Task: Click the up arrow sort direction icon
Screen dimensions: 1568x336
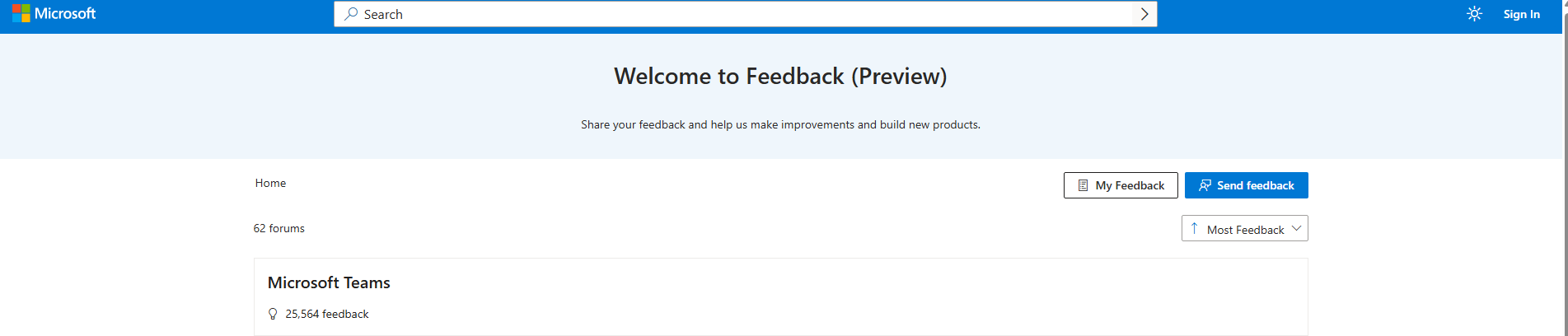Action: pos(1194,228)
